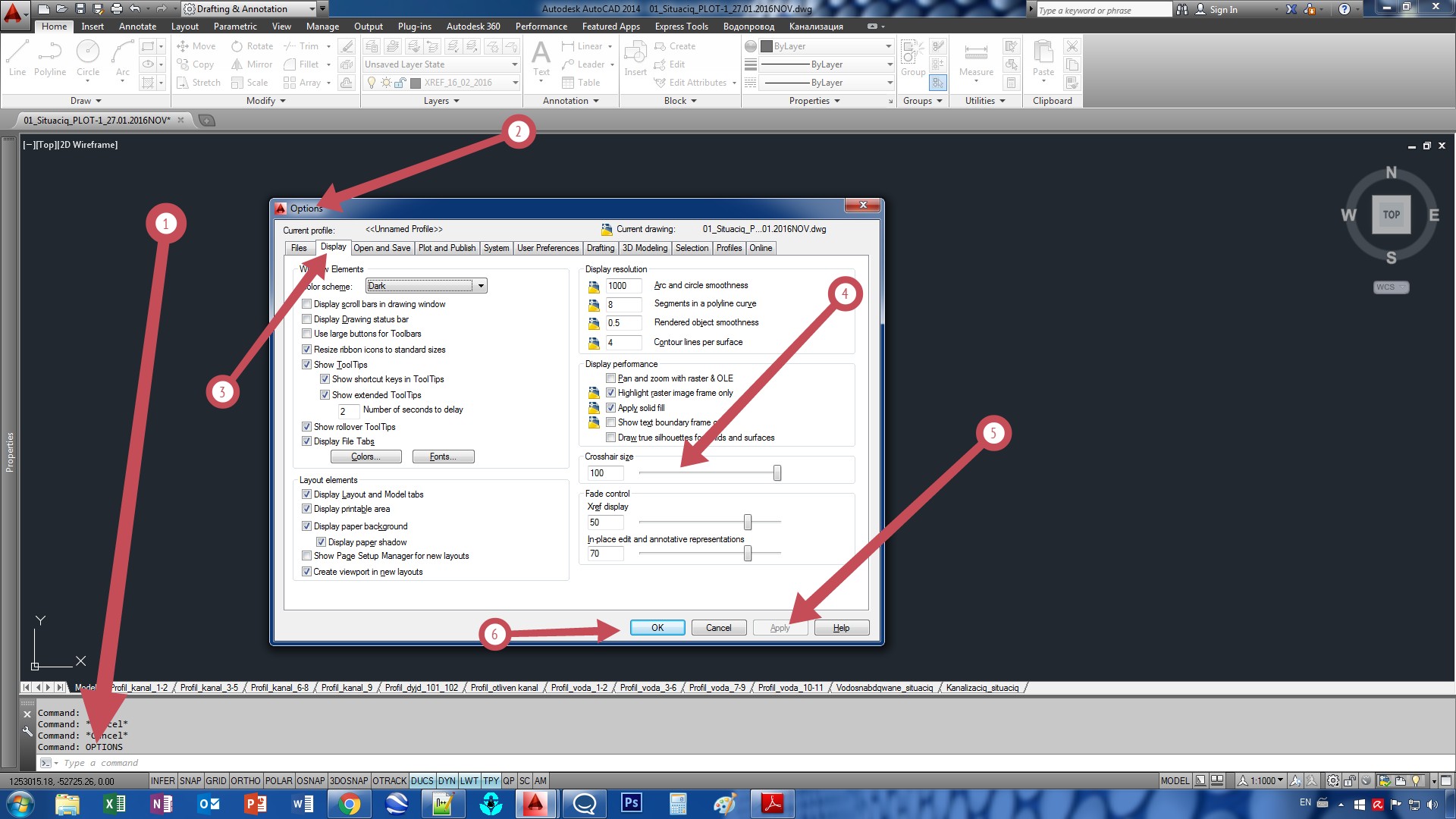Click the Polyline tool icon
The image size is (1456, 819).
(50, 57)
